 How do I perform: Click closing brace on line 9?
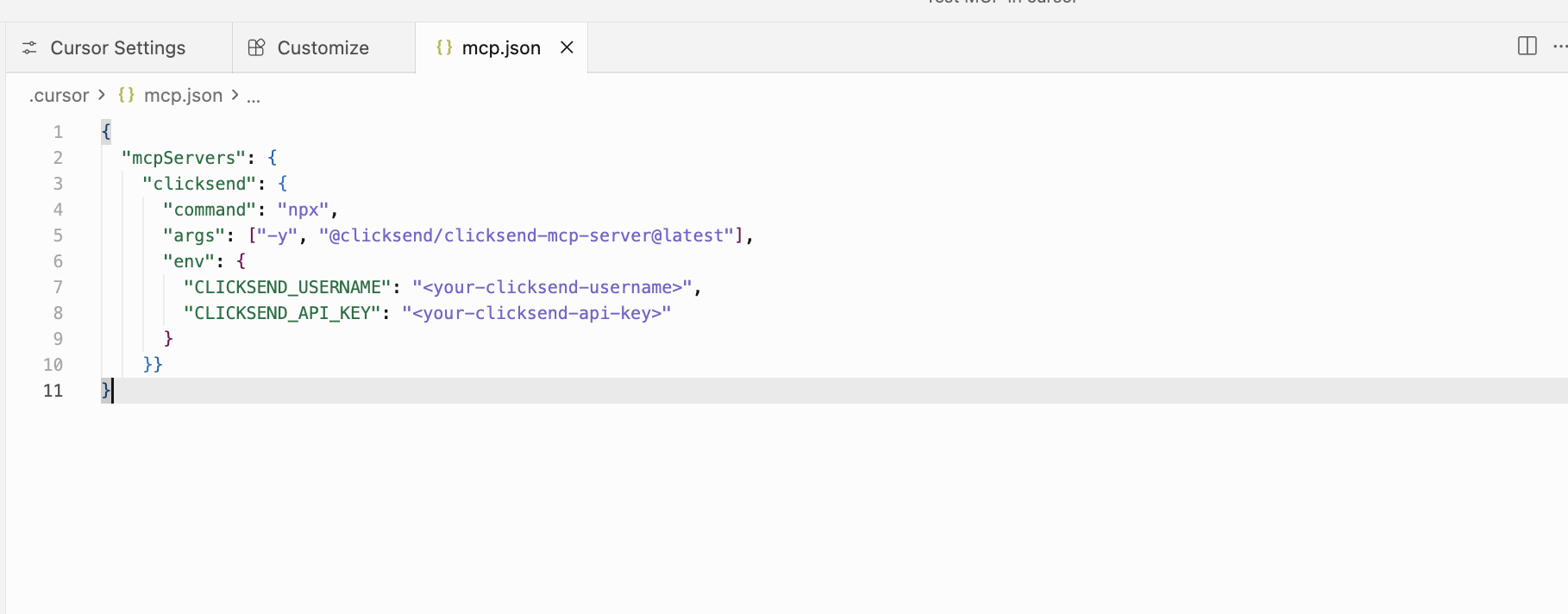[168, 339]
